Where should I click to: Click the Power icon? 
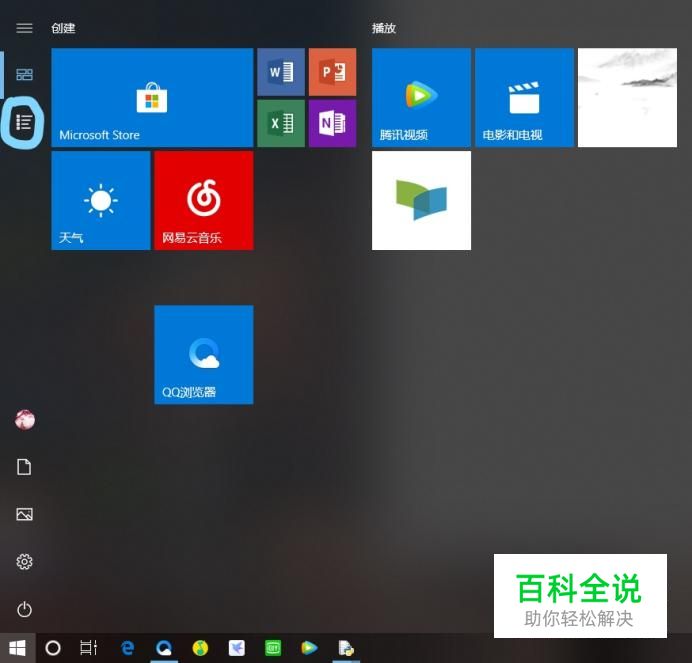tap(24, 610)
